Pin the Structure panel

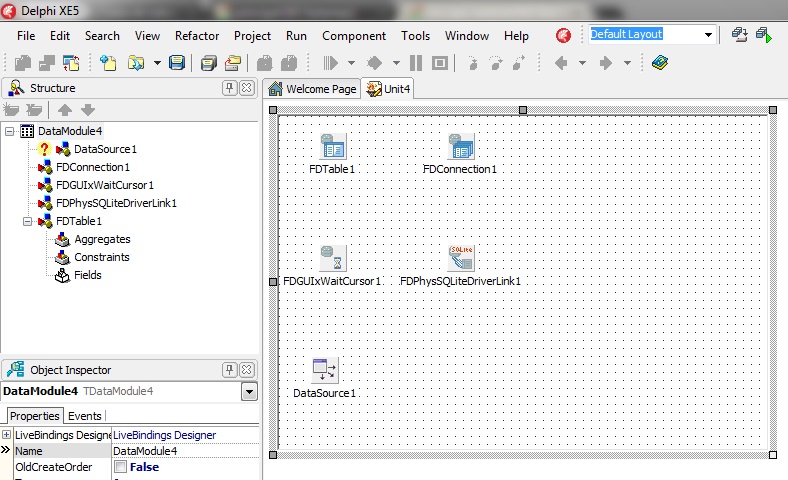tap(230, 88)
